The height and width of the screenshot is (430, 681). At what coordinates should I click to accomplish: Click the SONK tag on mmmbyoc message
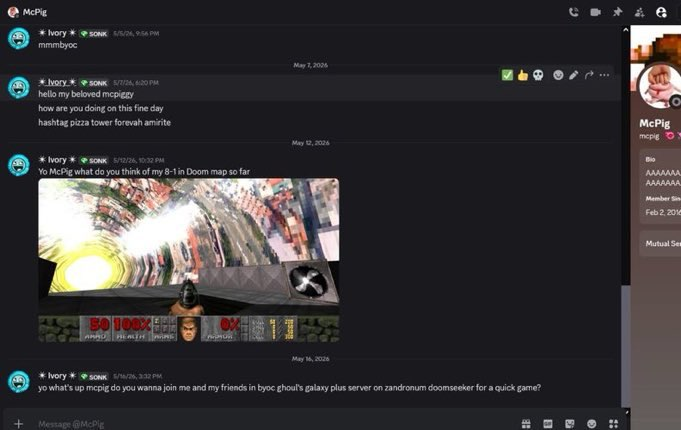(94, 33)
